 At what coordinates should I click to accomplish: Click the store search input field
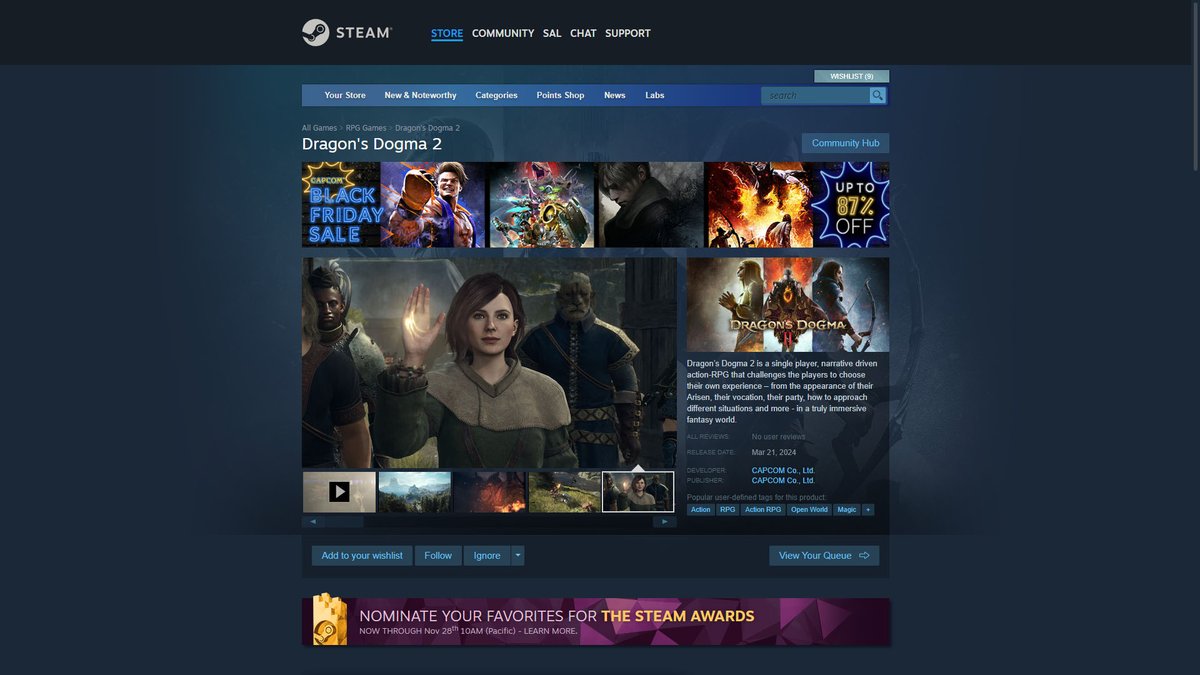[x=814, y=95]
